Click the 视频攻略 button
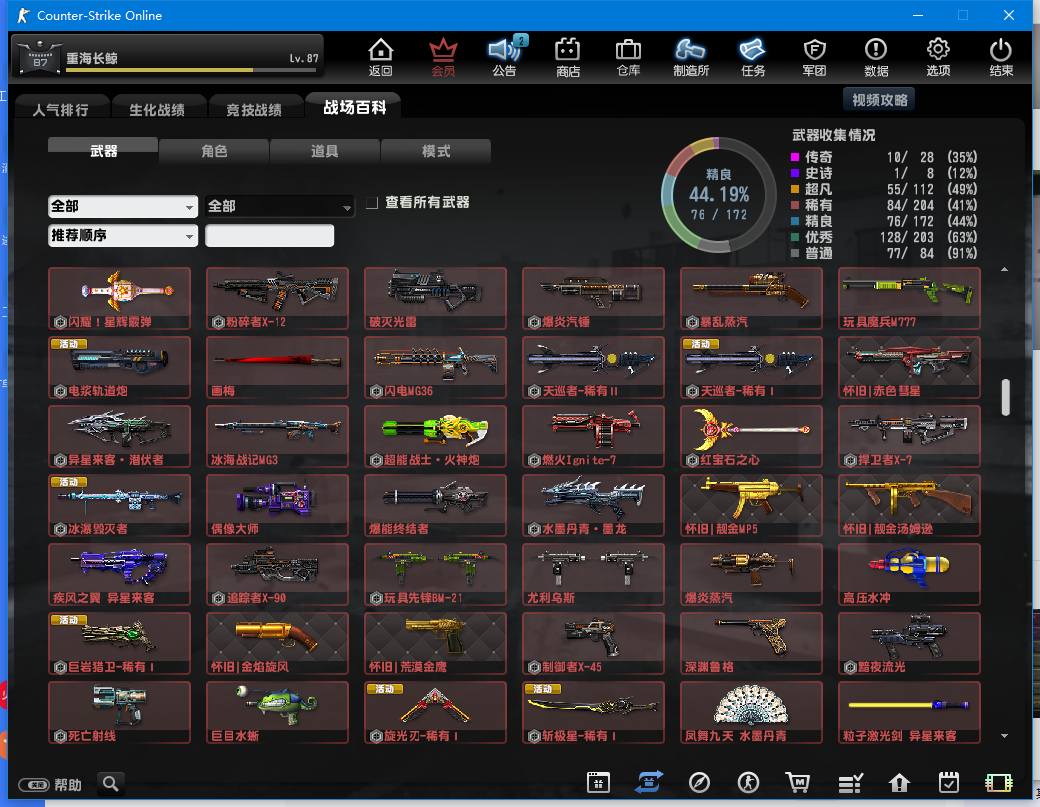The height and width of the screenshot is (807, 1040). coord(879,99)
